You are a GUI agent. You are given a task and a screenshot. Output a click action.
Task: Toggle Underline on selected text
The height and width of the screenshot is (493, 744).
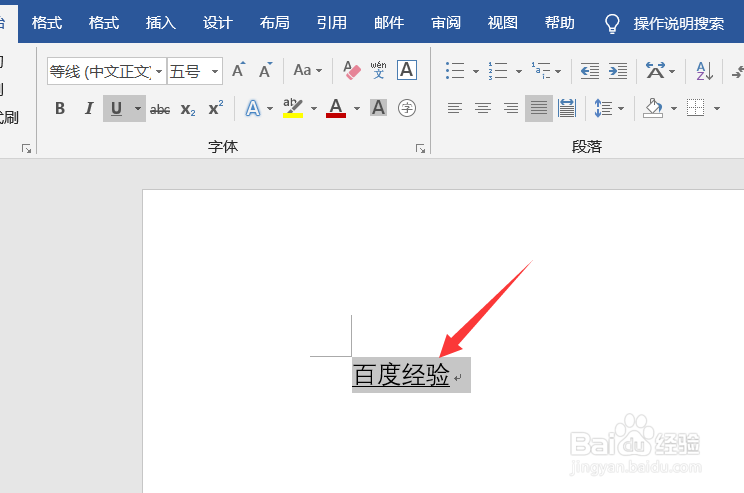click(x=116, y=109)
